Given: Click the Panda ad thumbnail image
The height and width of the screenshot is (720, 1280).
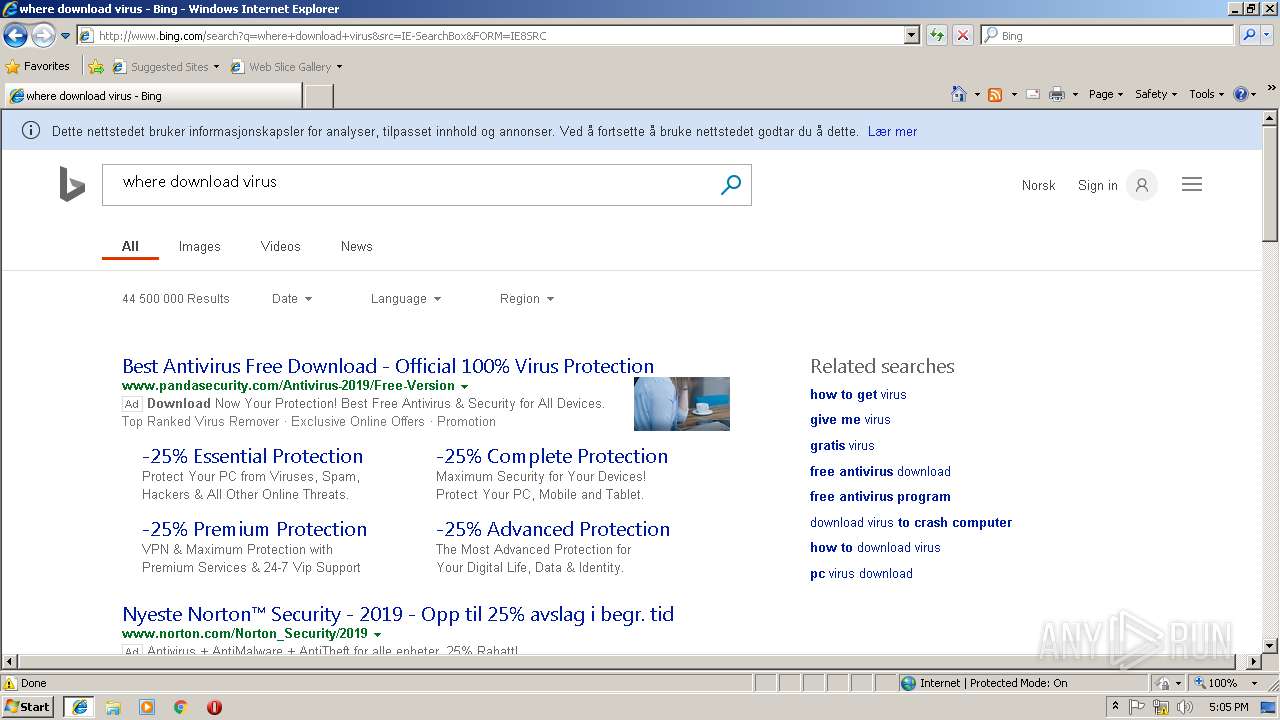Looking at the screenshot, I should coord(682,403).
